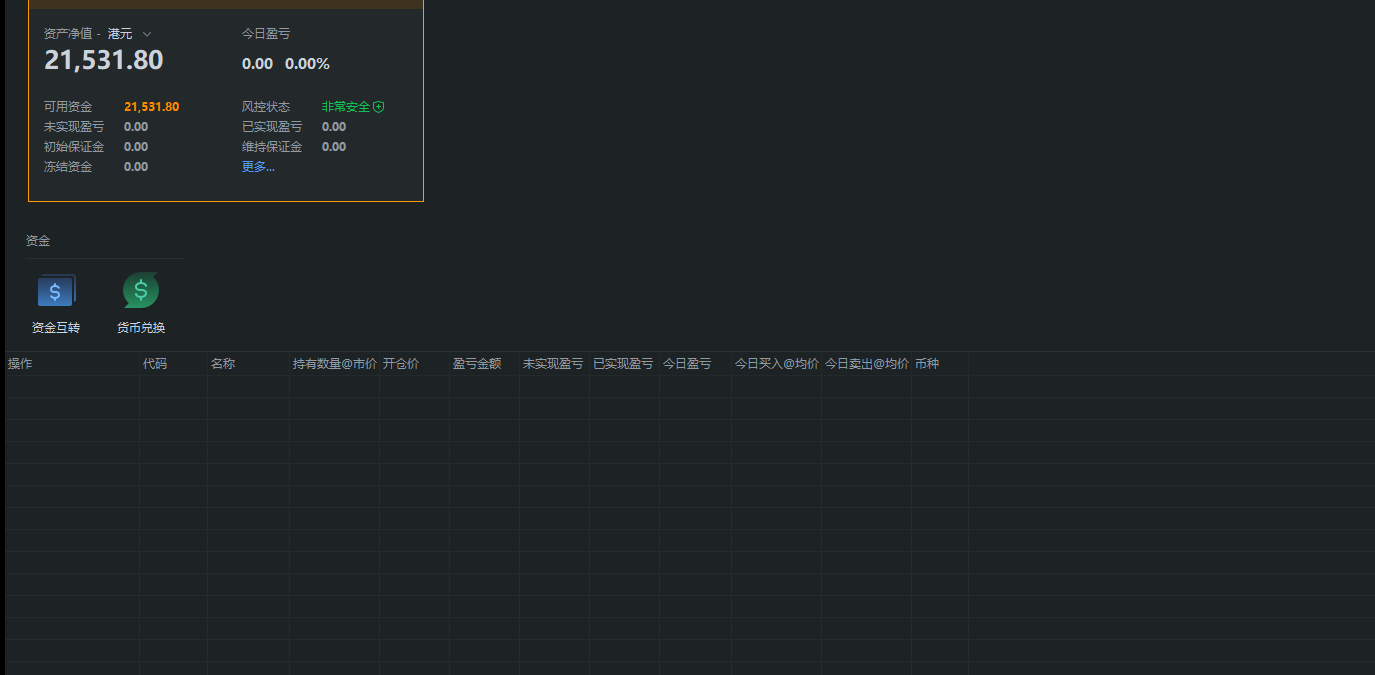Click the 冻结资金 label
Screen dimensions: 1375x675
(x=68, y=167)
